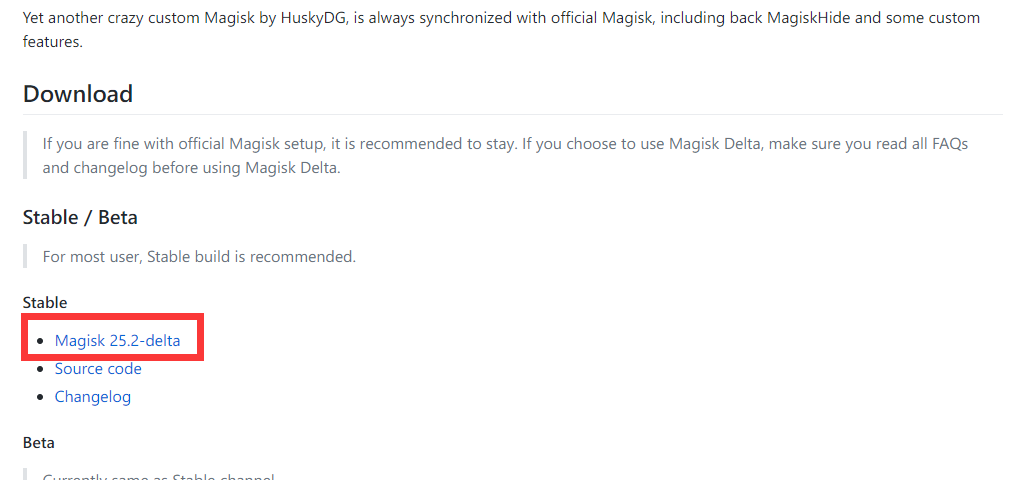
Task: Click the bold Stable subheading
Action: (x=45, y=302)
